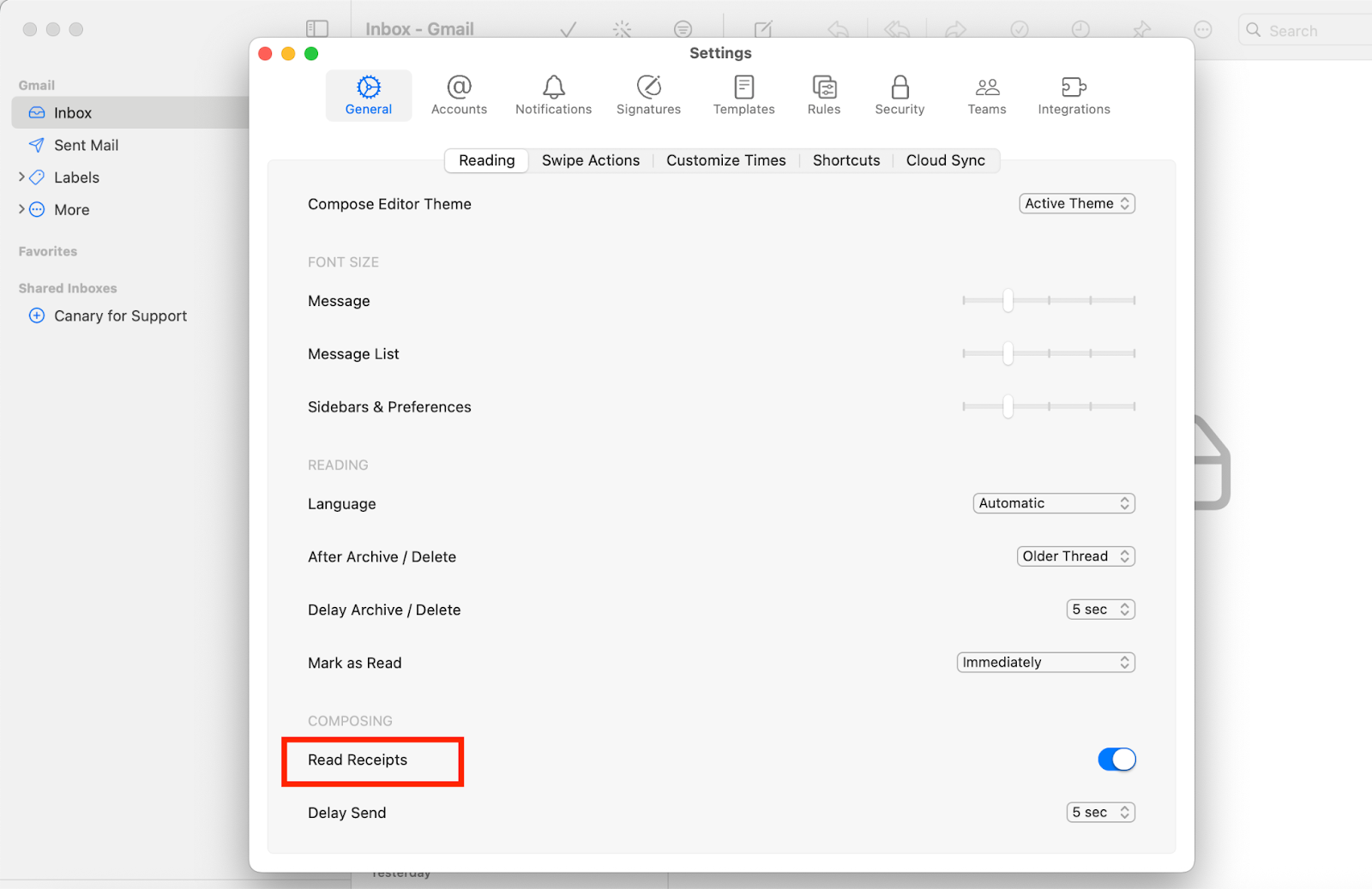Screen dimensions: 1372x889
Task: Click the Message List font size slider handle
Action: (x=1008, y=353)
